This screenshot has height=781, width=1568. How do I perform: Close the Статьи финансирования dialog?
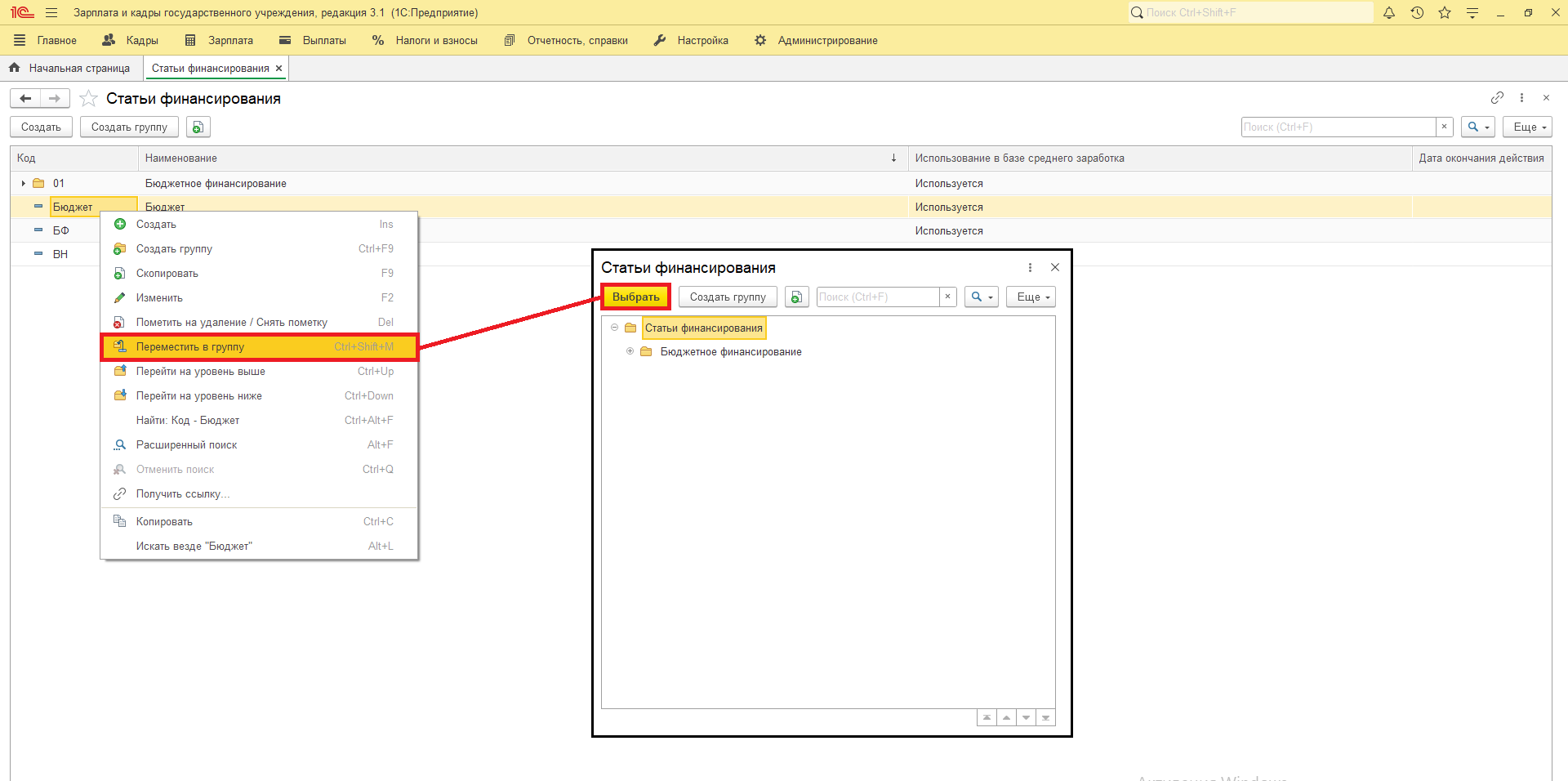click(x=1055, y=267)
